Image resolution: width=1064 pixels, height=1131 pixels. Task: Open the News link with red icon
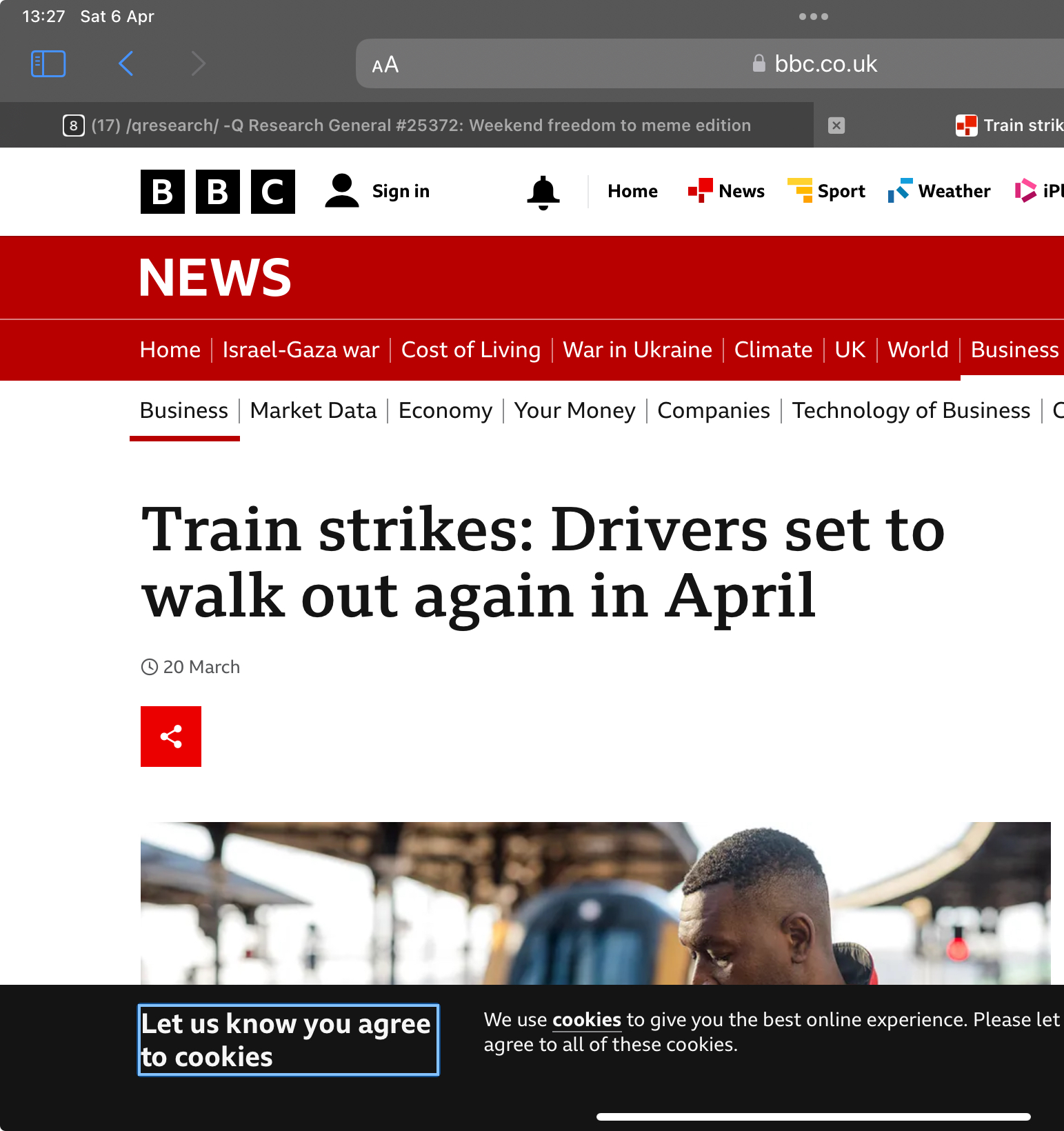727,191
